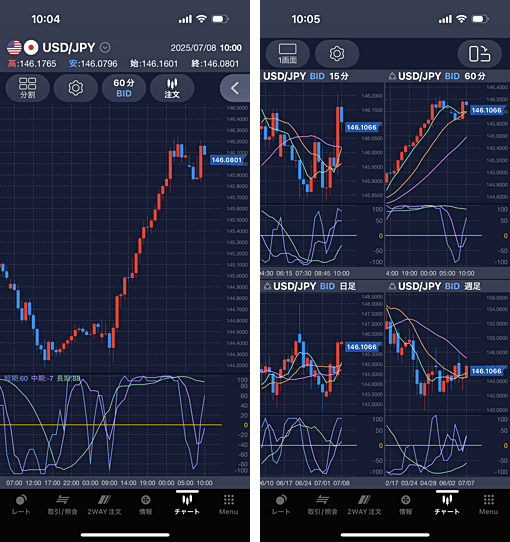Image resolution: width=510 pixels, height=542 pixels.
Task: Switch to 取引/照会 tab on left screen
Action: click(63, 505)
